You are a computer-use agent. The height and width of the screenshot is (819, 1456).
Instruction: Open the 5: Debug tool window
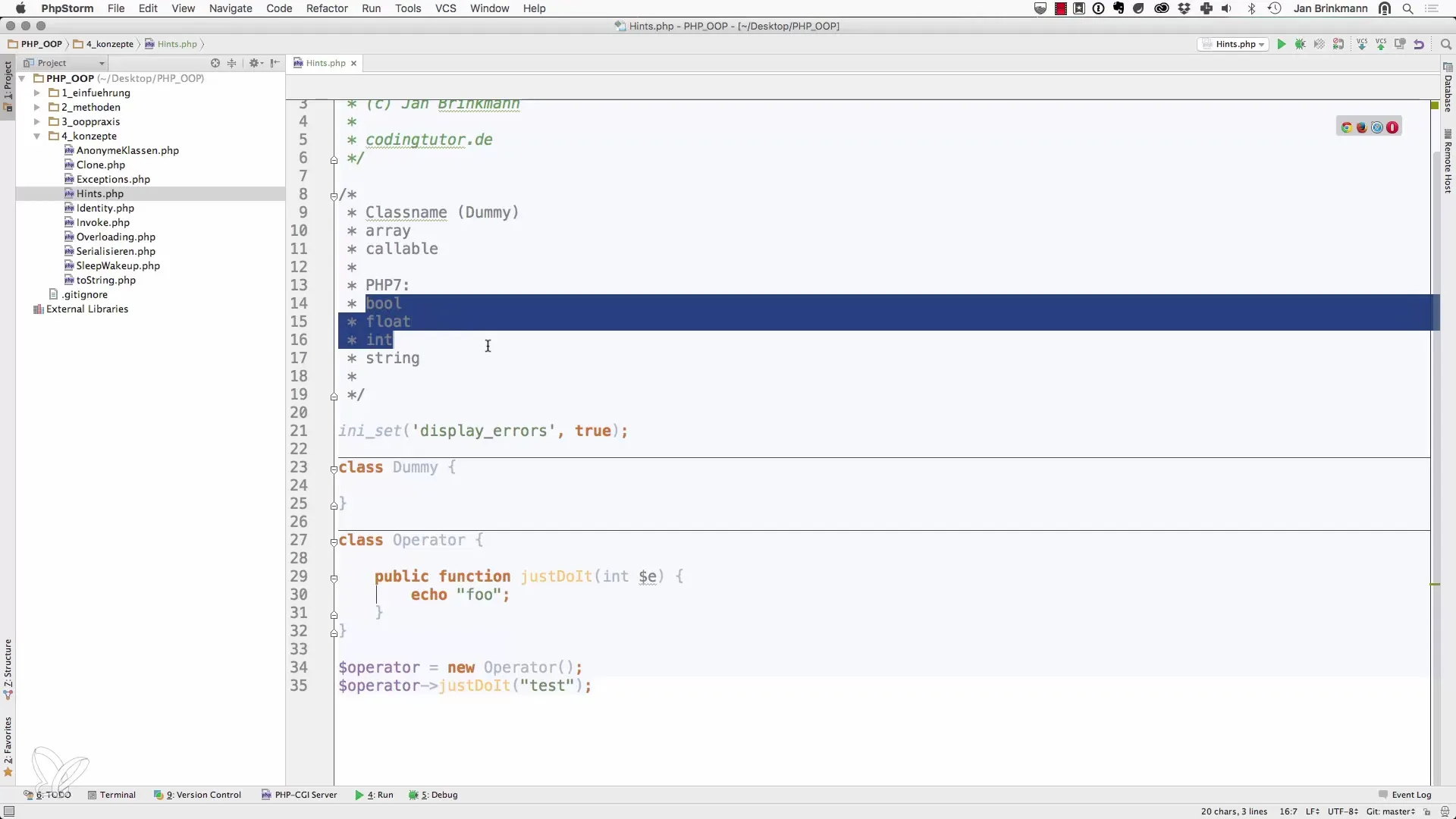click(433, 795)
